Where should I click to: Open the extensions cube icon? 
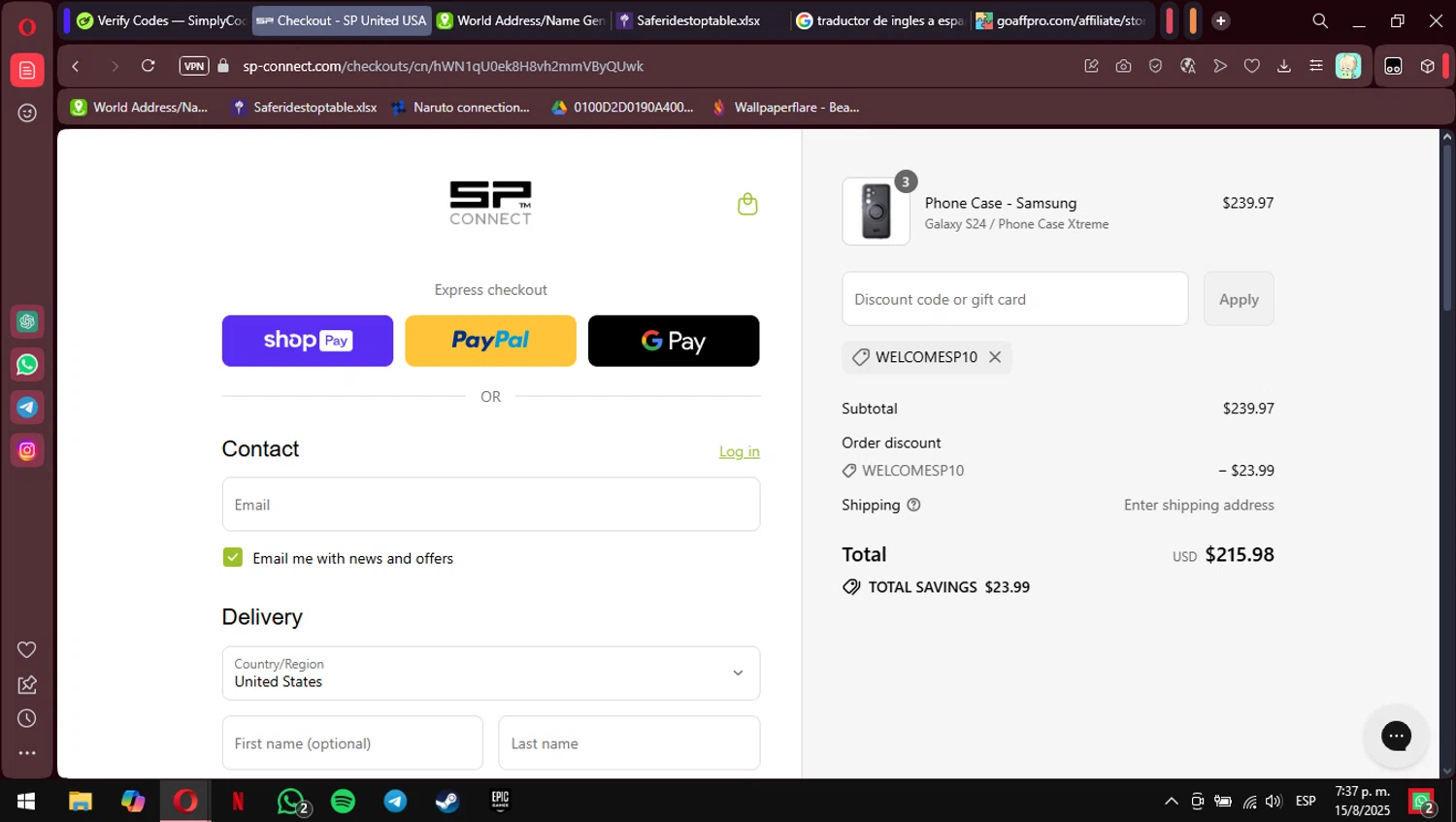1427,66
